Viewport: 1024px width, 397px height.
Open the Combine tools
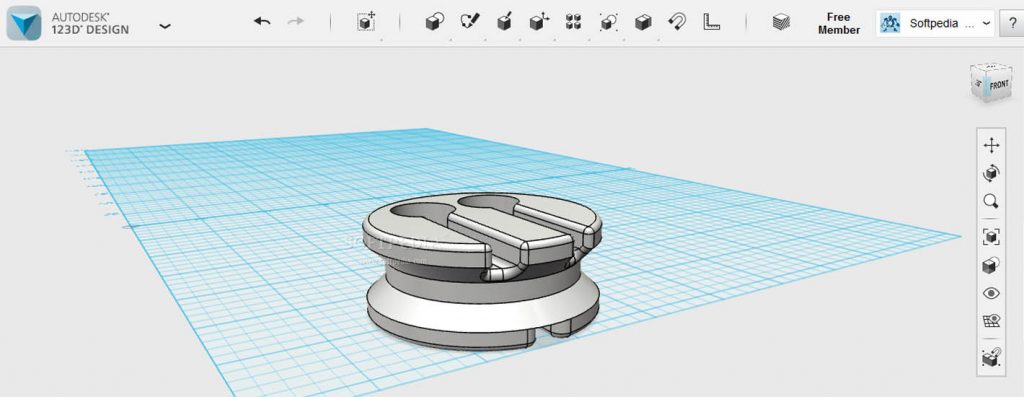(643, 22)
